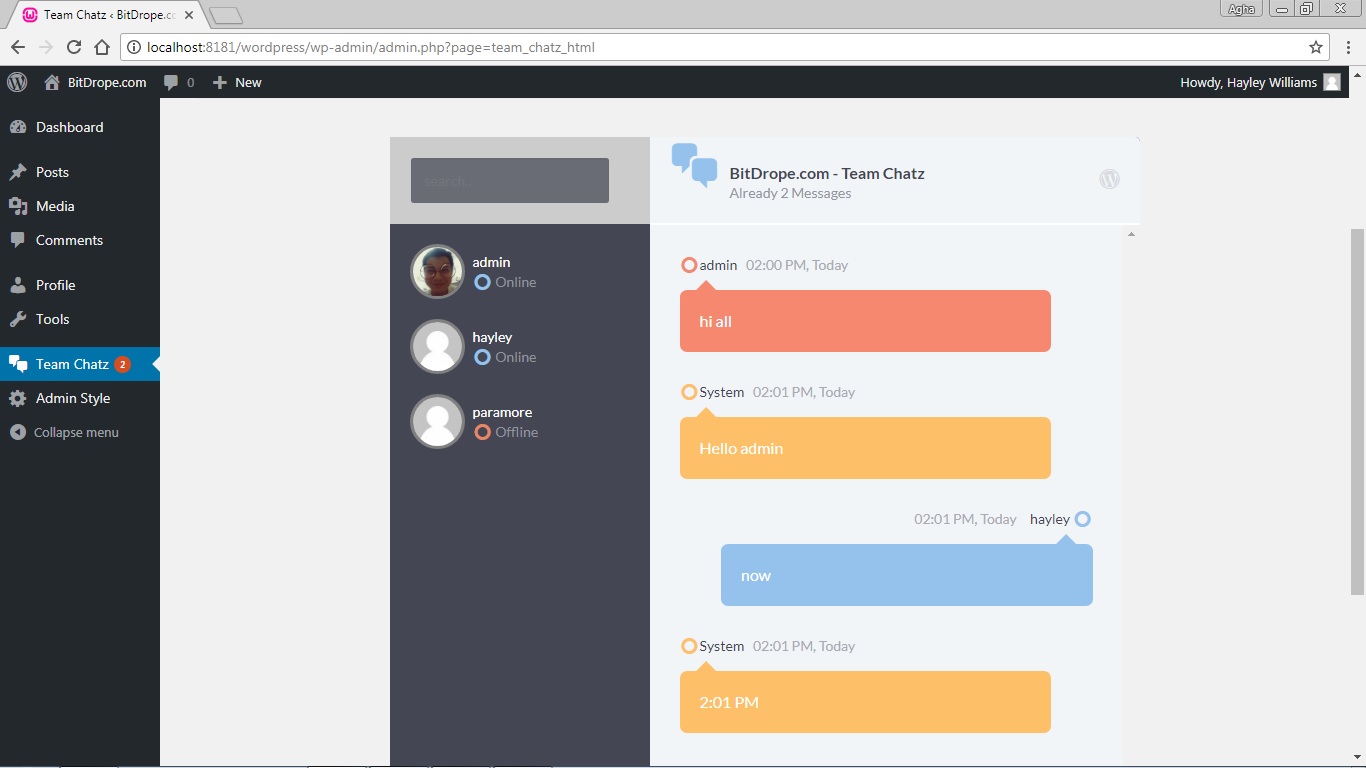Screen dimensions: 1366x768
Task: Open Dashboard gauge icon in sidebar
Action: click(18, 127)
